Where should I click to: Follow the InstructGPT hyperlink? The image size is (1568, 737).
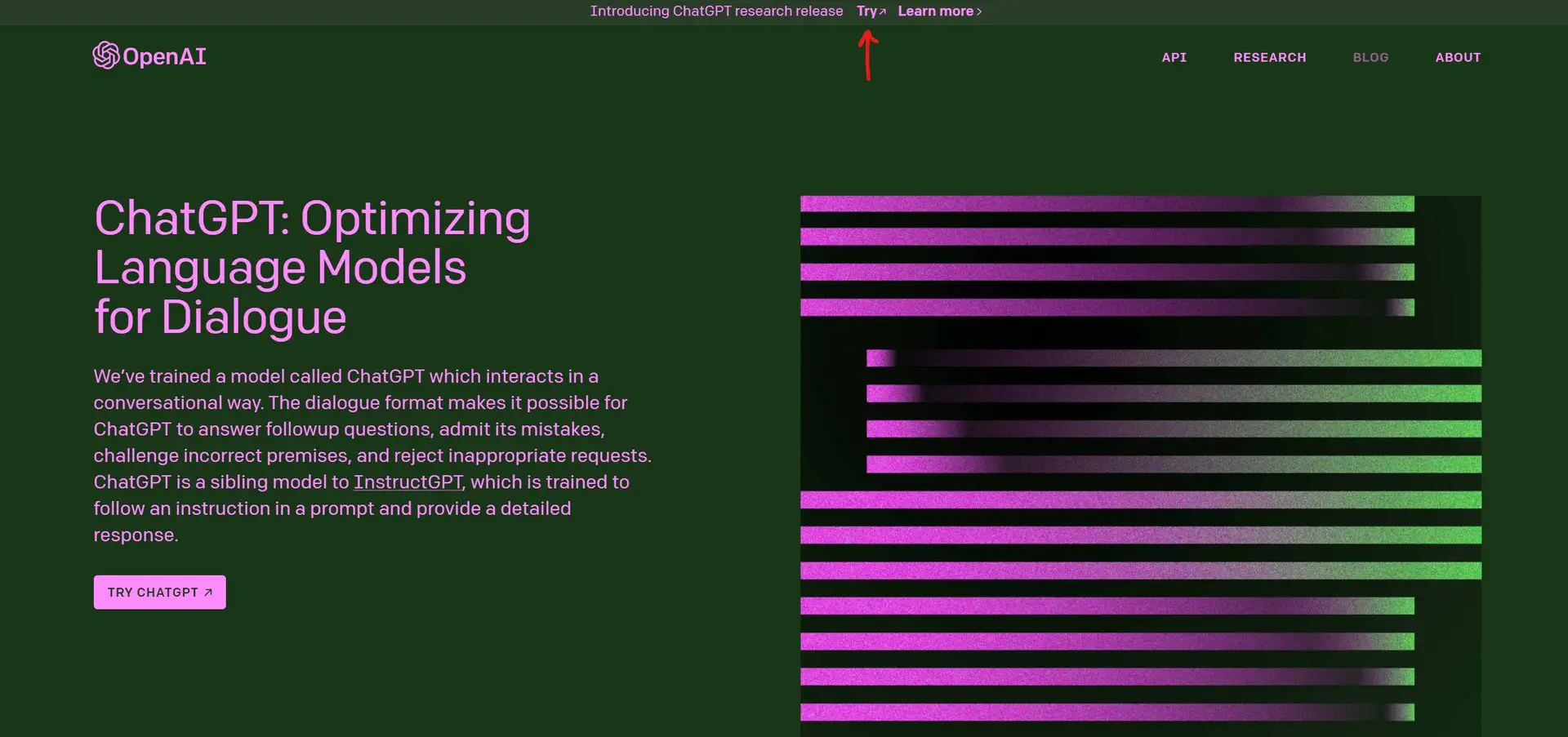(408, 482)
